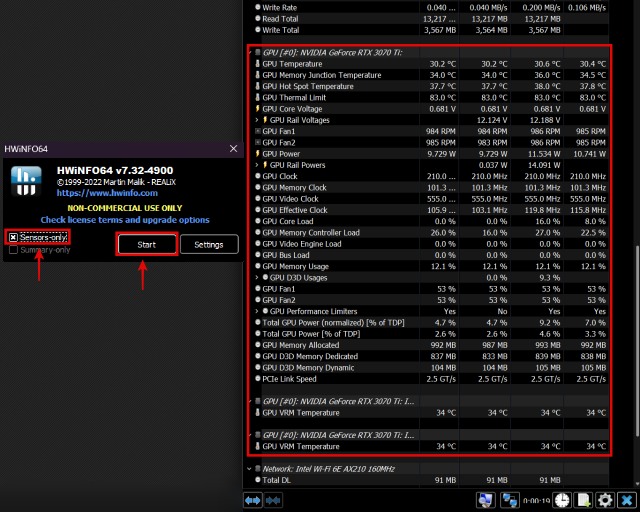This screenshot has width=640, height=512.
Task: Click the log file export icon
Action: click(x=583, y=499)
